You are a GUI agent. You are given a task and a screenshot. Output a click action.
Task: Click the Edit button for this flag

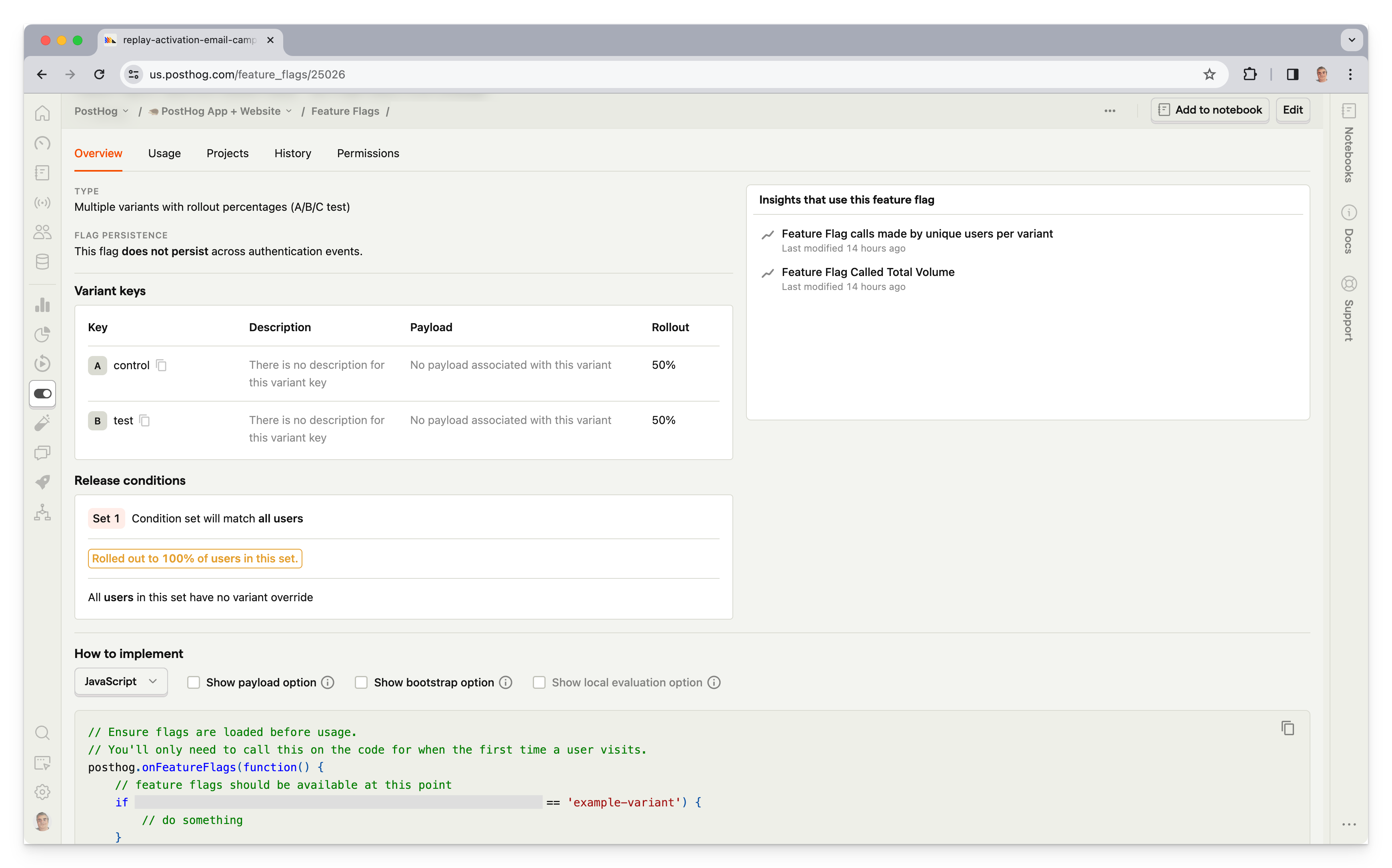tap(1292, 110)
